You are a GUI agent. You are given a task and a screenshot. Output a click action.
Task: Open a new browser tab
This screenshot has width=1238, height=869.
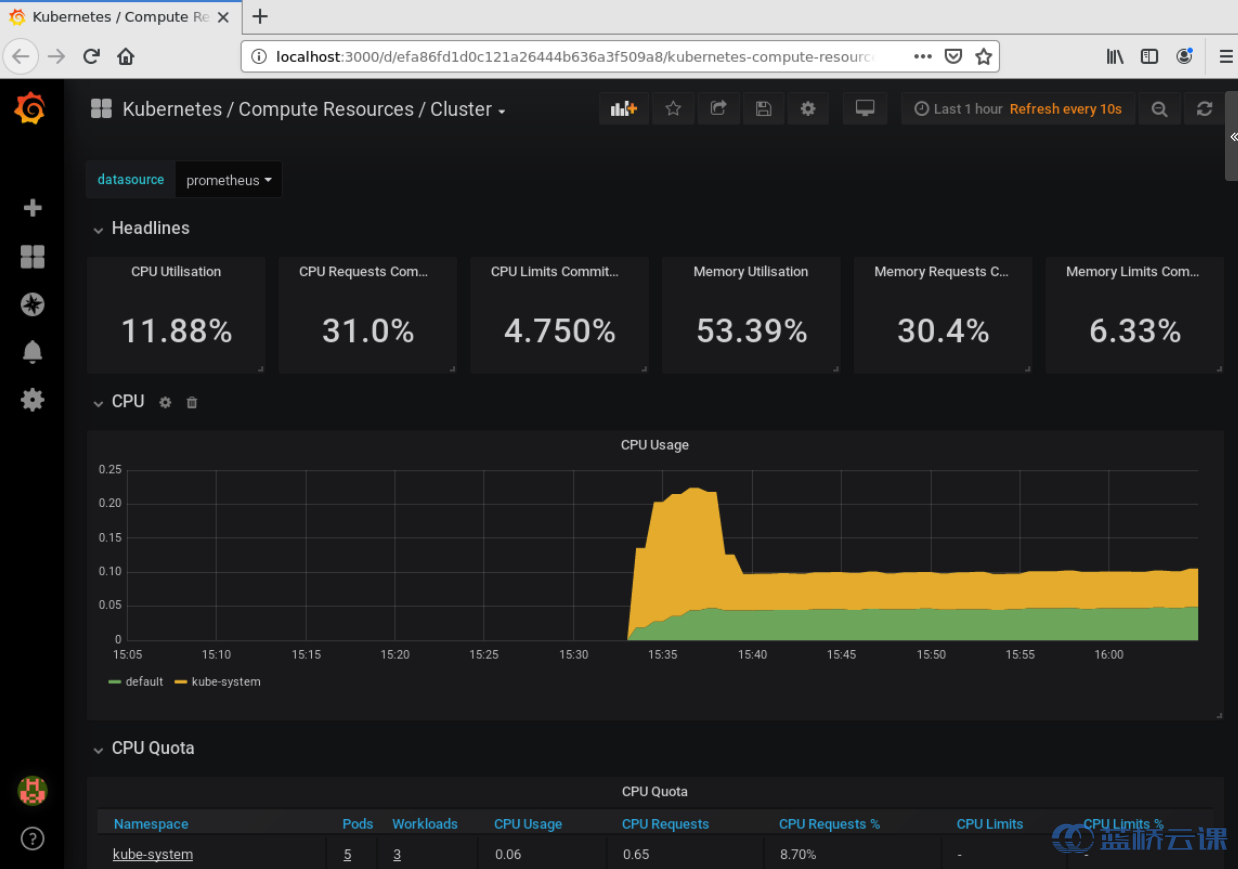coord(260,16)
